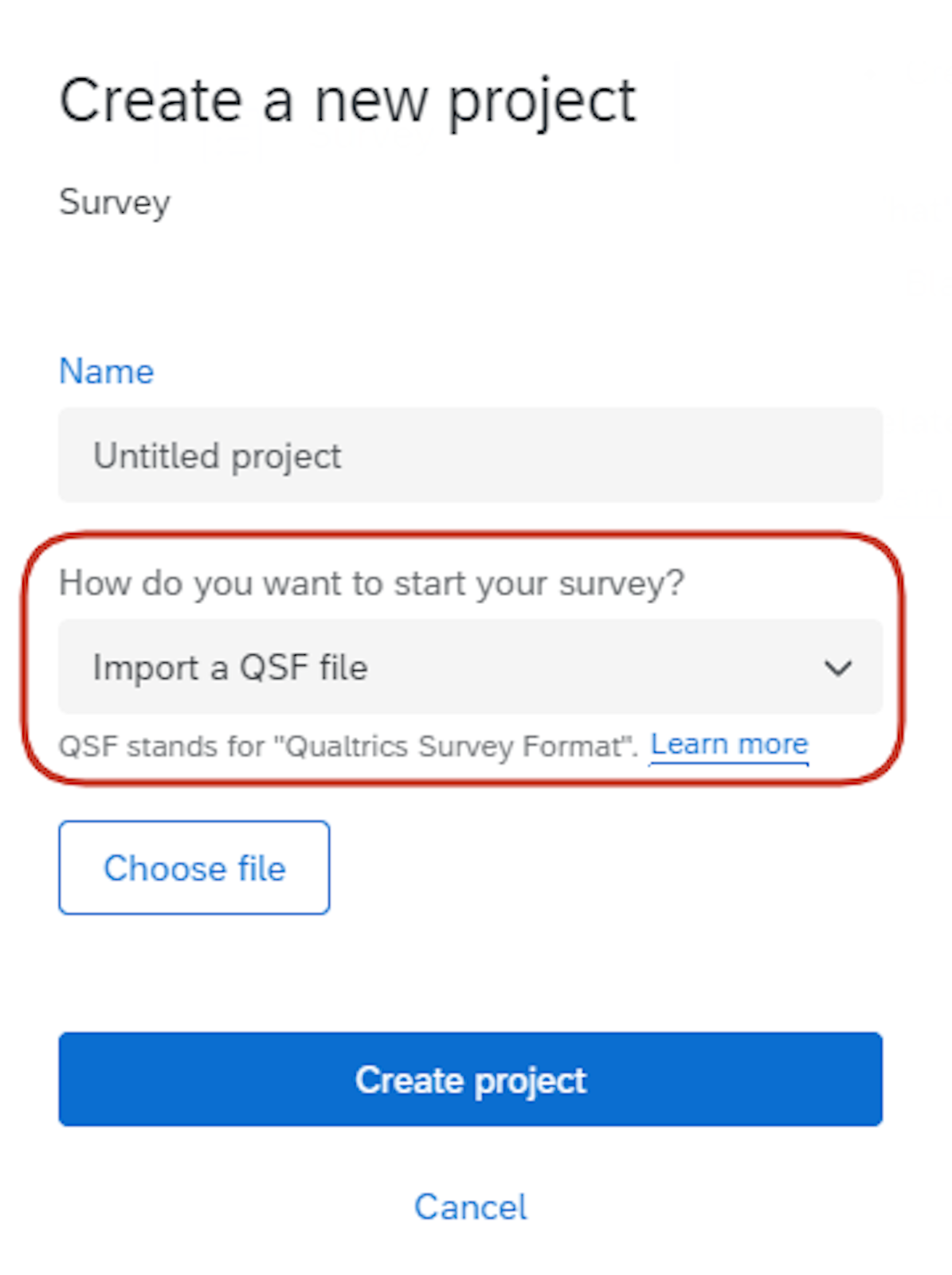Click "How do you want to start your survey?" label

[x=371, y=583]
